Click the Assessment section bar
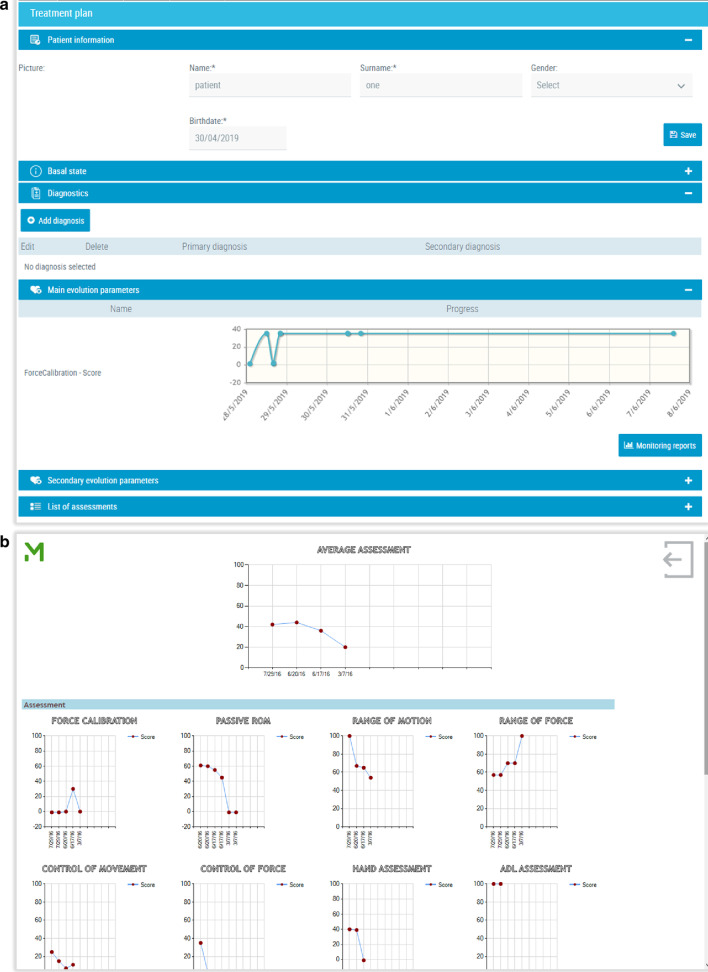 (x=318, y=705)
